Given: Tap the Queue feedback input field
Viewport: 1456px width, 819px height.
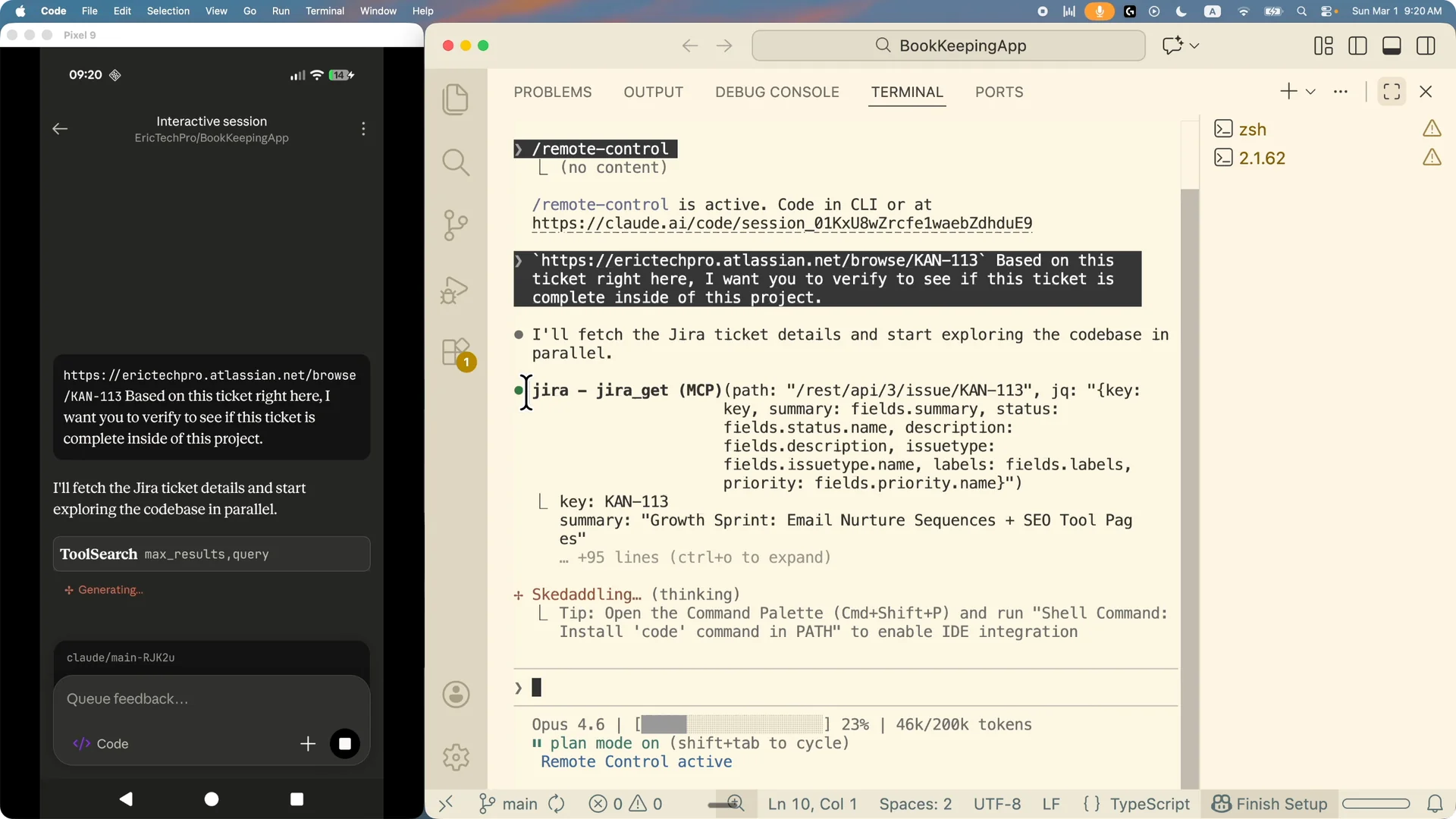Looking at the screenshot, I should coord(212,698).
